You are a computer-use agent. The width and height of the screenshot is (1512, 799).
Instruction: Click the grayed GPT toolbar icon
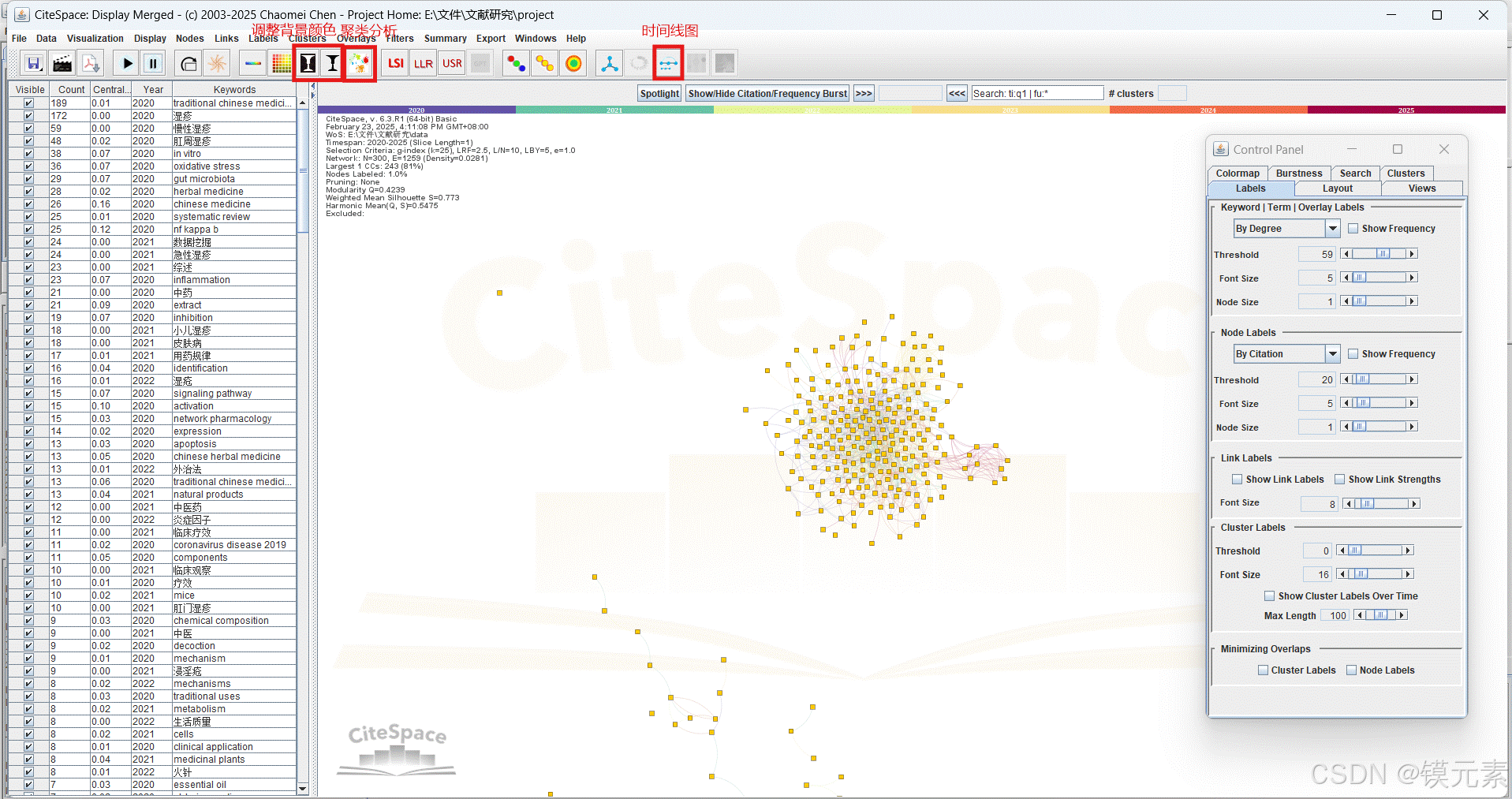pos(480,64)
